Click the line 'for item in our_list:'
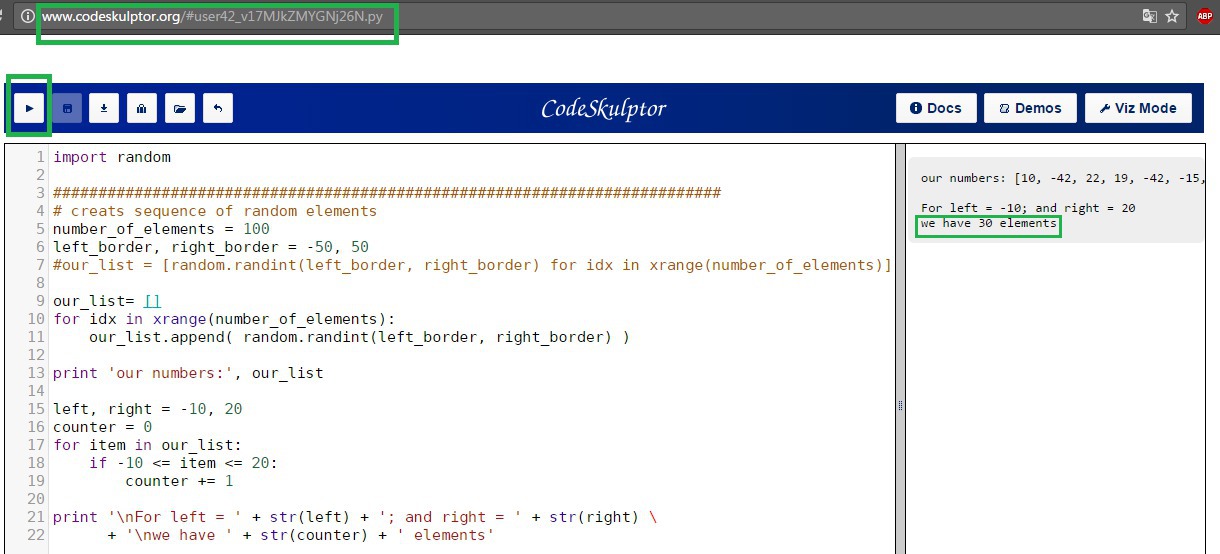This screenshot has height=554, width=1220. tap(148, 445)
